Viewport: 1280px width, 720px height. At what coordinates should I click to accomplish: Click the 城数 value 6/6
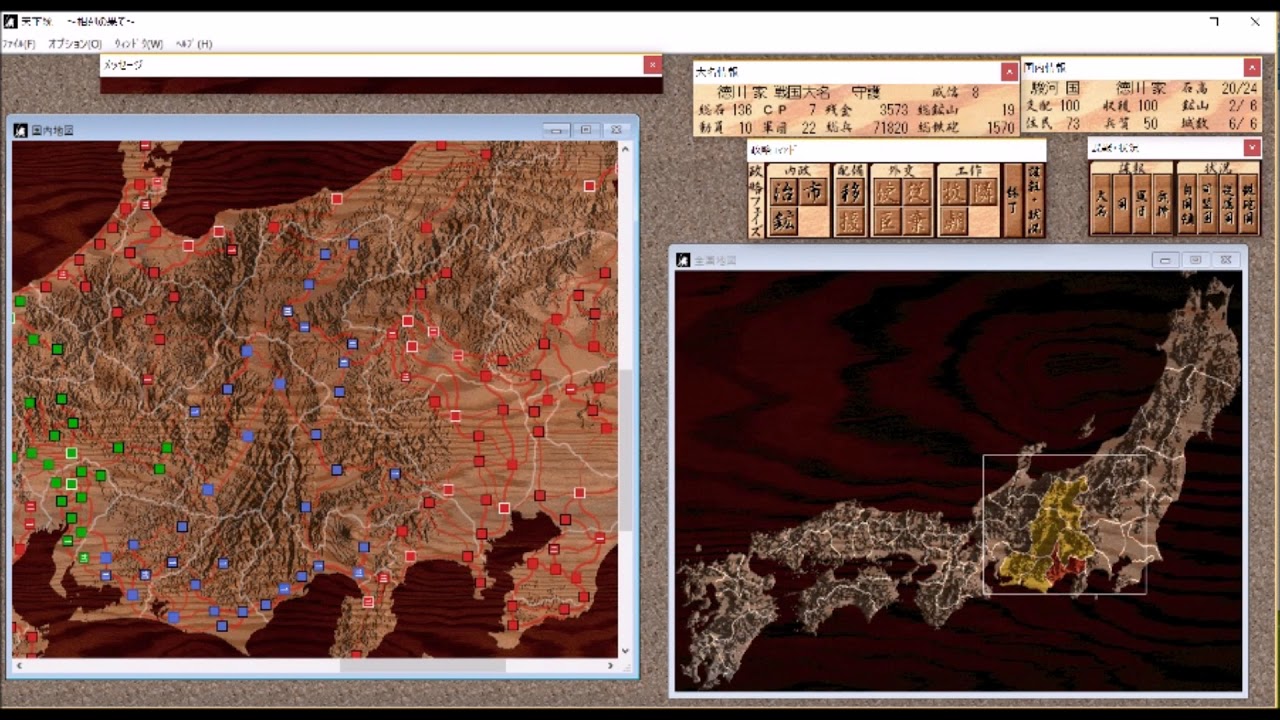click(1243, 124)
